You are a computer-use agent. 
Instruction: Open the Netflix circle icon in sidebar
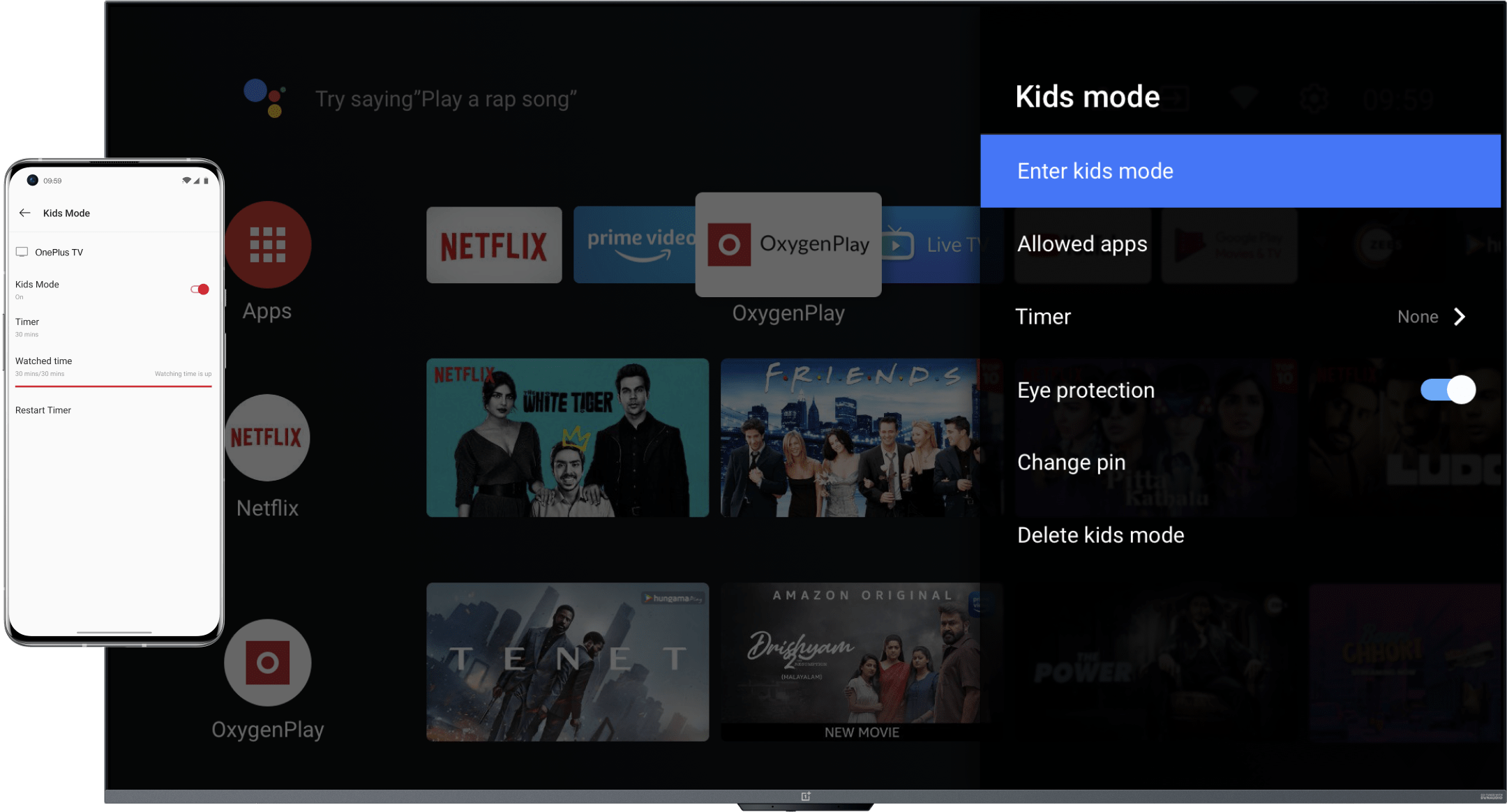[267, 437]
